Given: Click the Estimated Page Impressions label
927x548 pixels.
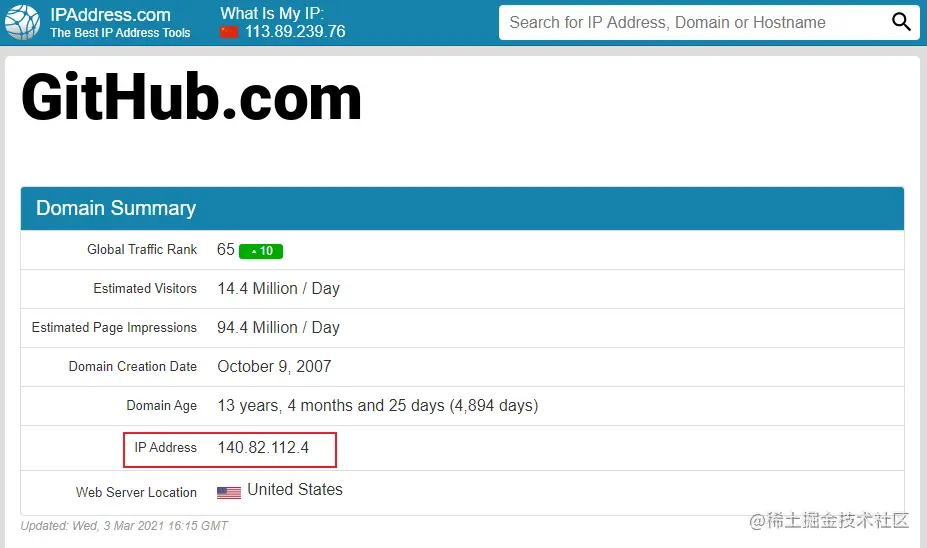Looking at the screenshot, I should (114, 327).
